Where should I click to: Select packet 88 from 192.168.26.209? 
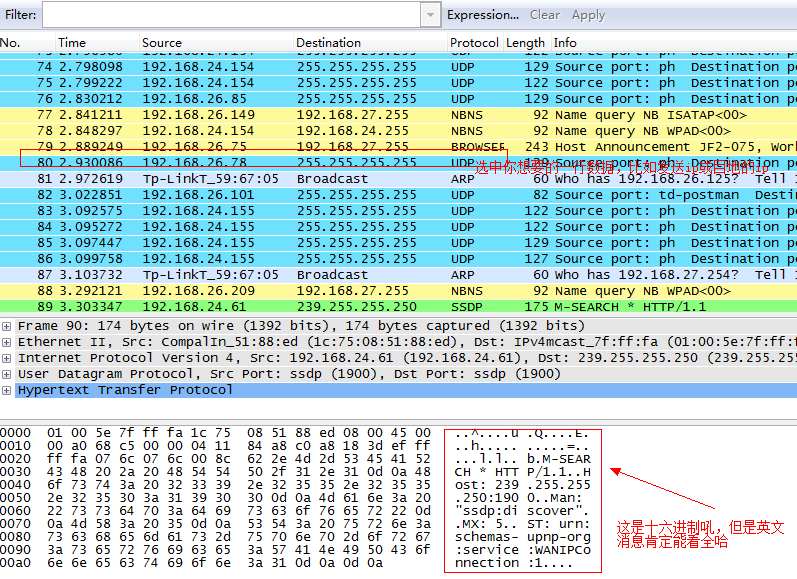pyautogui.click(x=398, y=291)
